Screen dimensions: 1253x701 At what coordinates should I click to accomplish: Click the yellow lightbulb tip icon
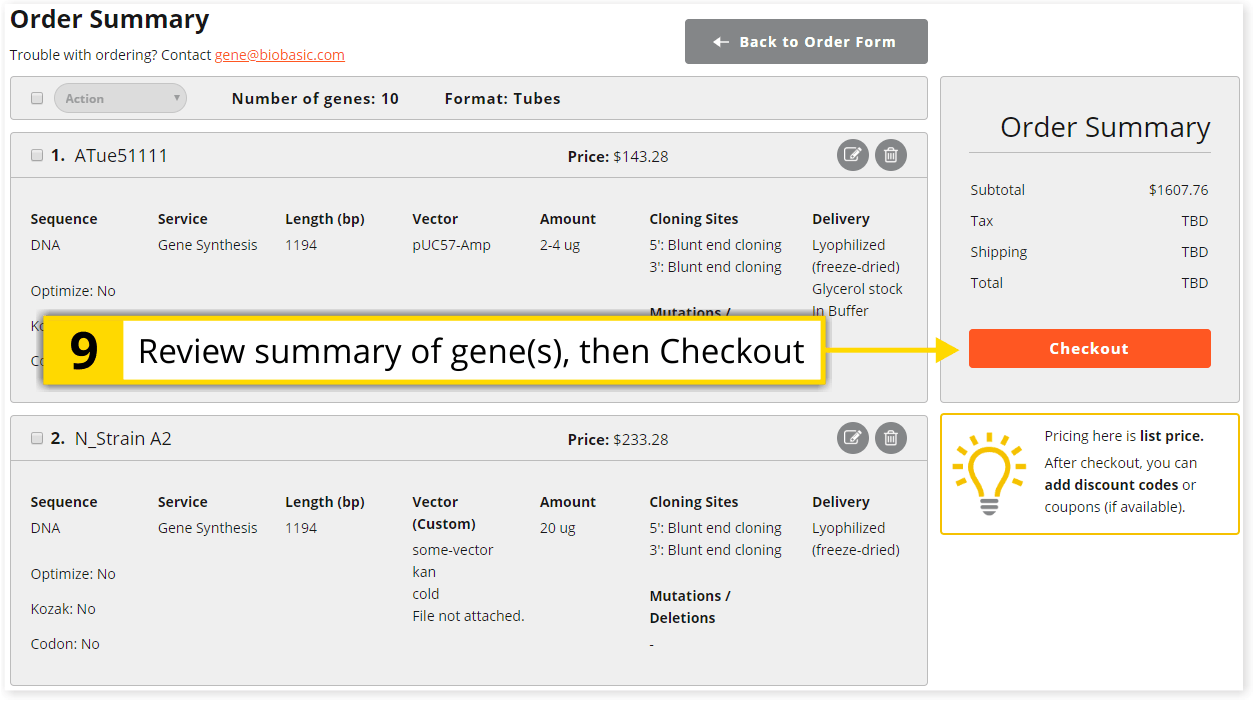[x=988, y=473]
